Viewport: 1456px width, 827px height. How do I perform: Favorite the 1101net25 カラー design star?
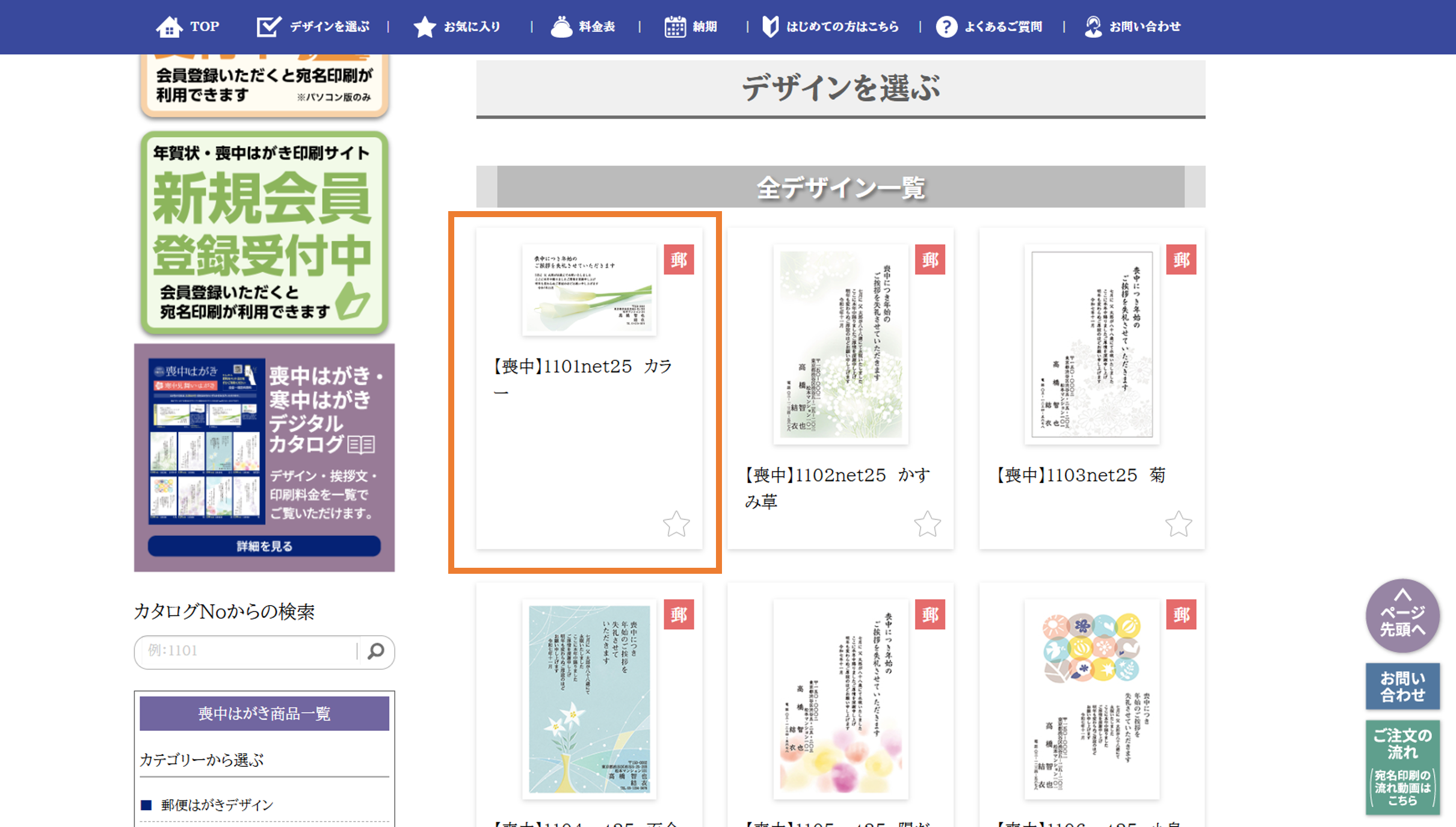tap(676, 524)
